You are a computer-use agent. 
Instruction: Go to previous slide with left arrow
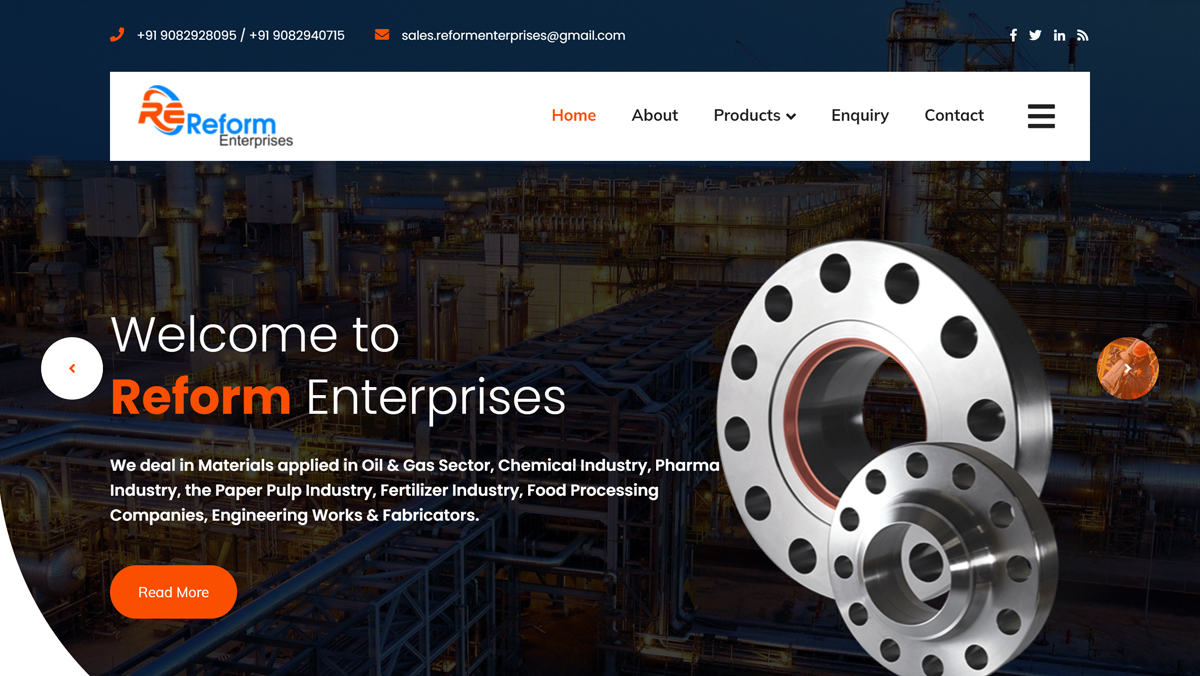tap(72, 369)
